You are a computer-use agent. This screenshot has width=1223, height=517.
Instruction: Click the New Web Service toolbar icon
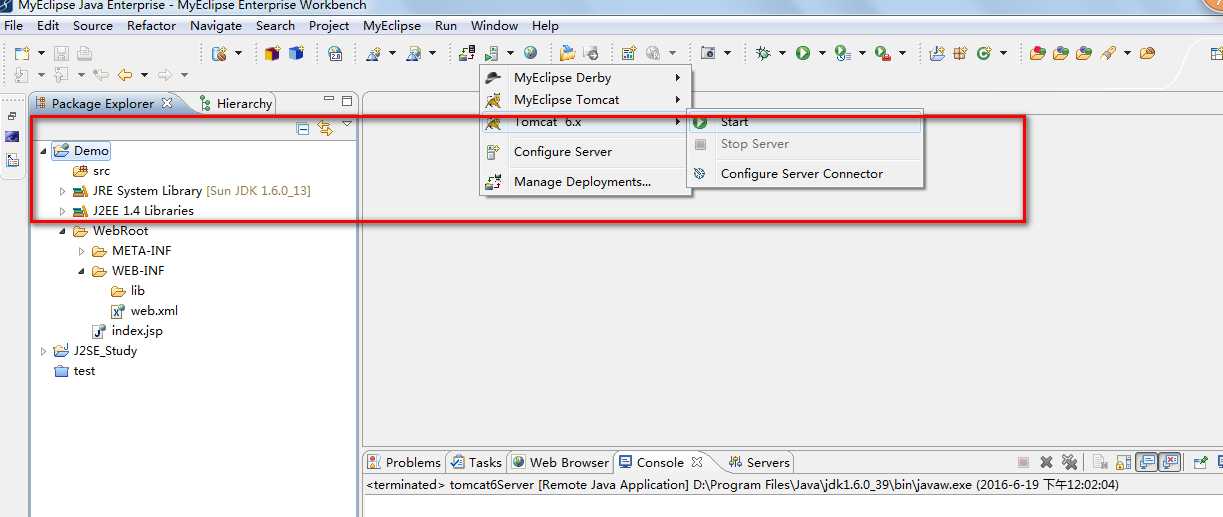(x=219, y=53)
